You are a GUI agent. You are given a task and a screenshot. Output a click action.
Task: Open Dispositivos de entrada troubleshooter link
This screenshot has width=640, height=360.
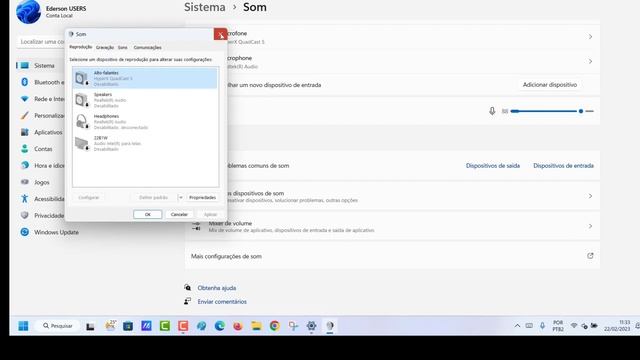[x=563, y=166]
